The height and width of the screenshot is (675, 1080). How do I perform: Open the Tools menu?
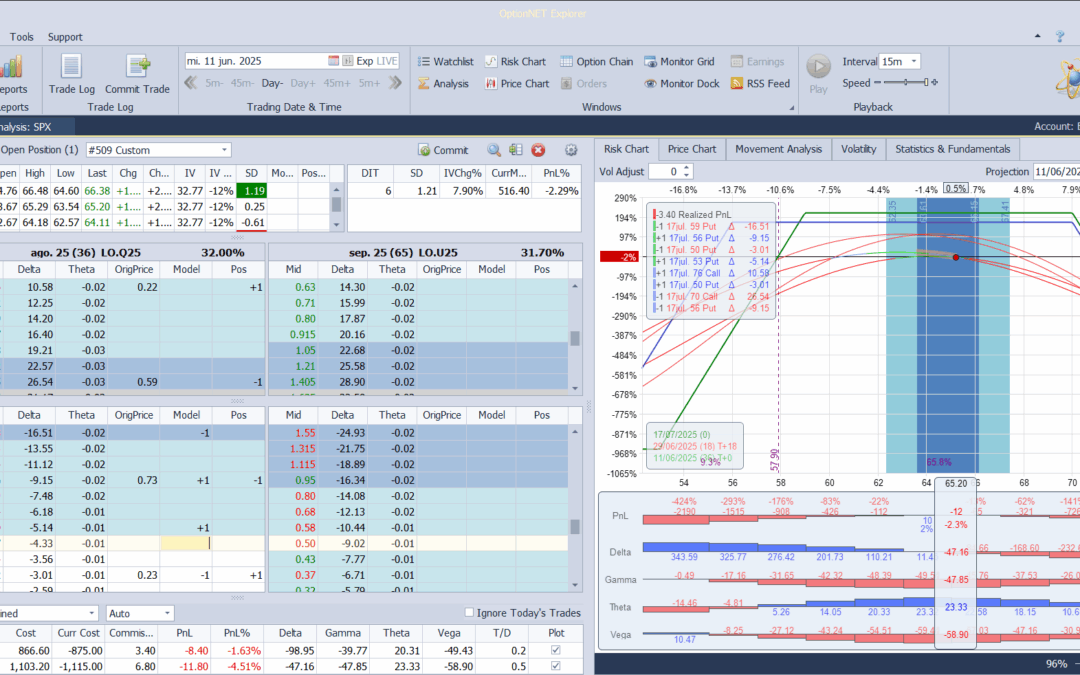[x=21, y=37]
